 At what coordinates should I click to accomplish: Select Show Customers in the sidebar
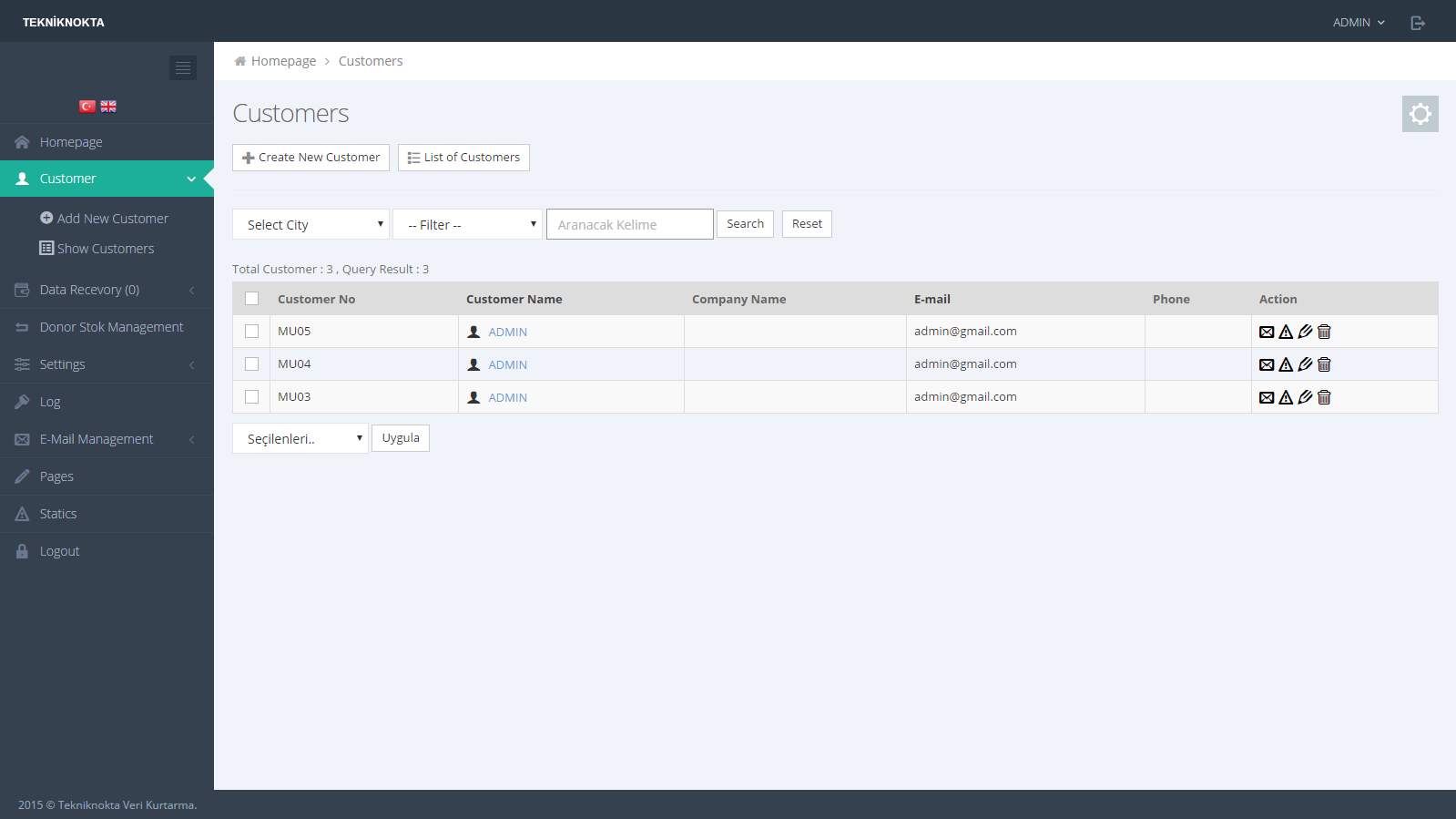click(x=105, y=249)
